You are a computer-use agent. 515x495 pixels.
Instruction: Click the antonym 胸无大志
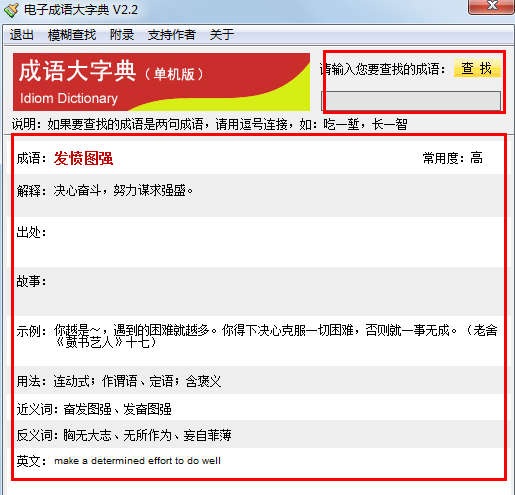pos(87,435)
